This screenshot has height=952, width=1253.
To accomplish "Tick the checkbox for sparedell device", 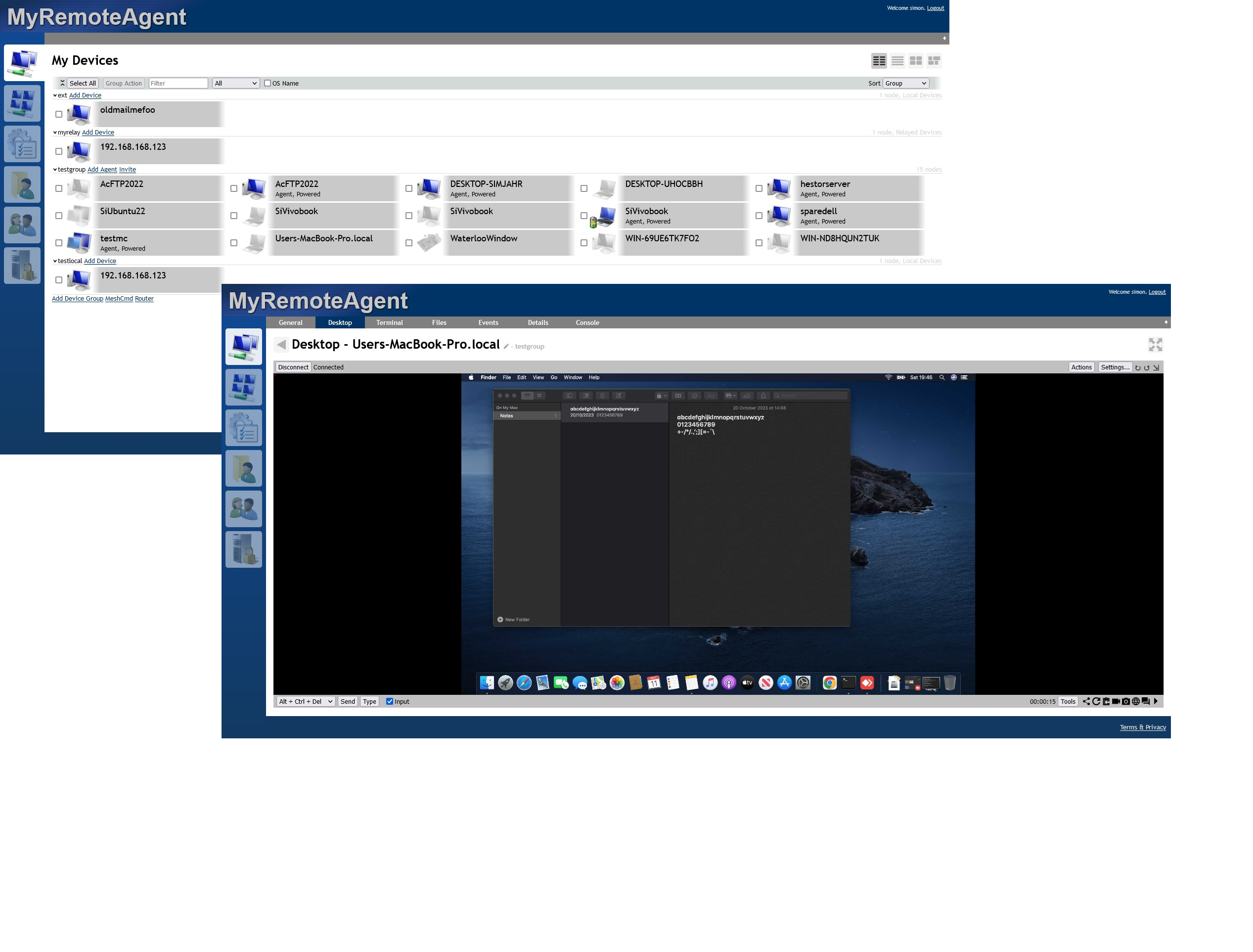I will click(759, 216).
